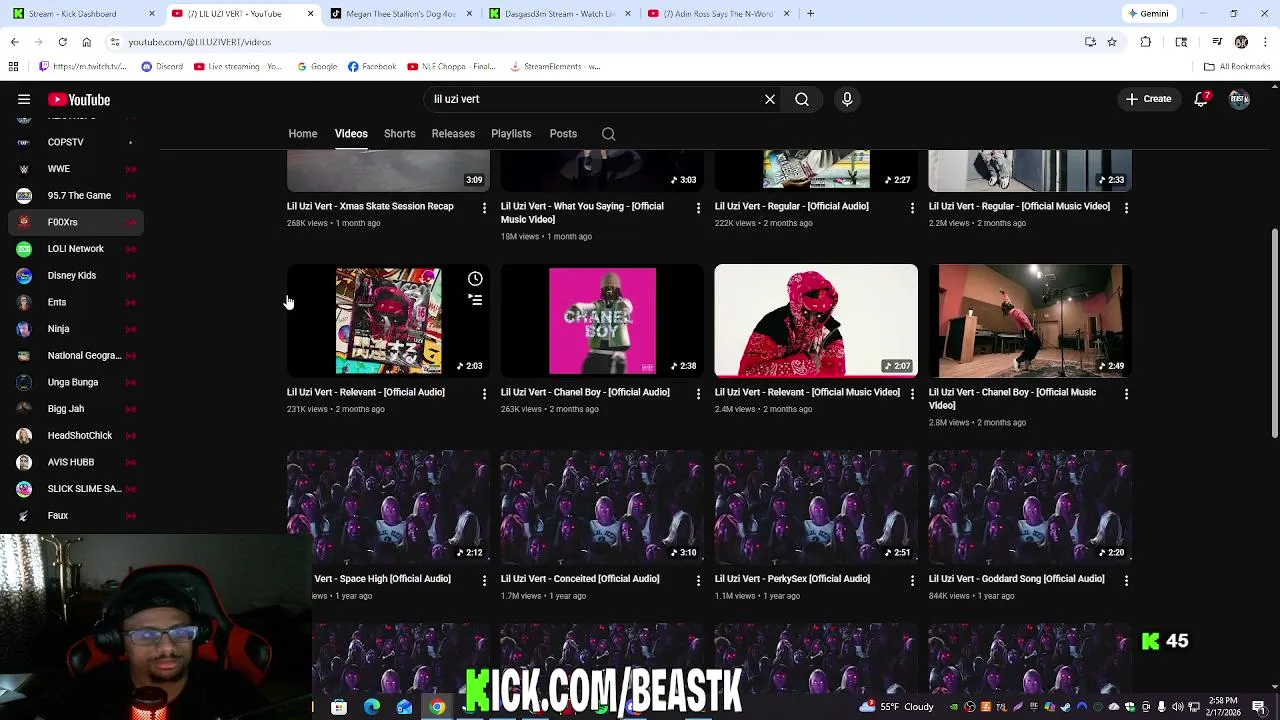Open the Releases channel tab
1280x720 pixels.
pyautogui.click(x=453, y=134)
